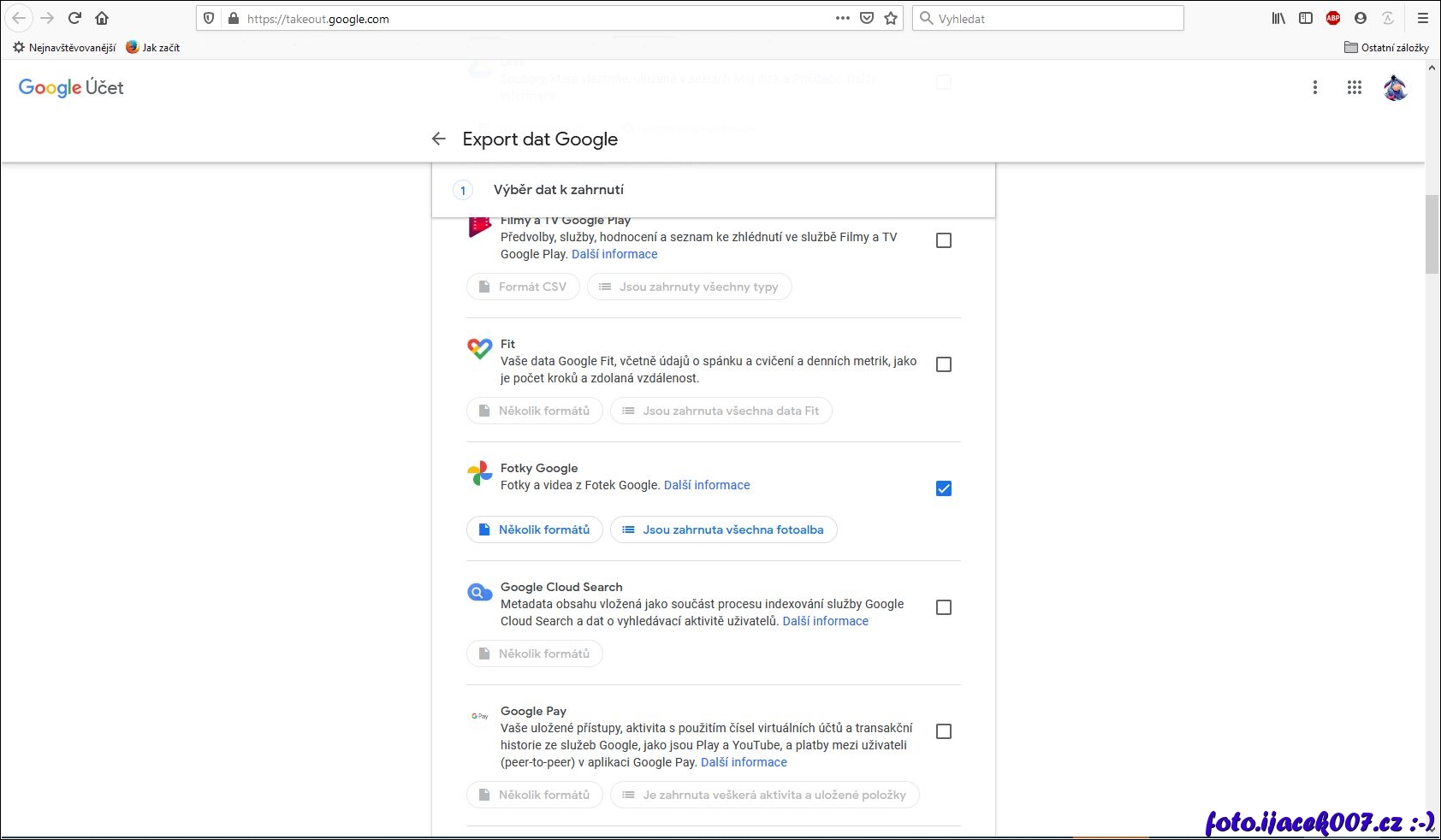This screenshot has width=1441, height=840.
Task: Select the Google Cloud Search checkbox
Action: click(x=944, y=607)
